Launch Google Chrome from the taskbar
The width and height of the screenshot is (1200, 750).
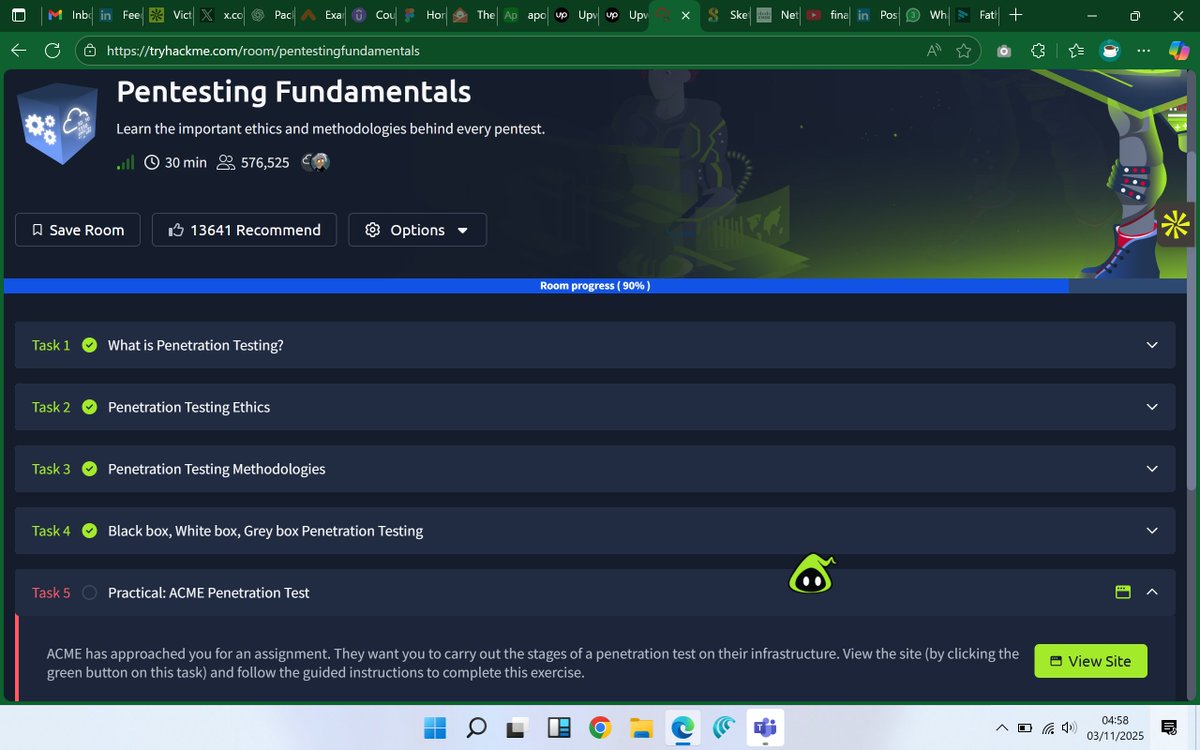[x=600, y=728]
